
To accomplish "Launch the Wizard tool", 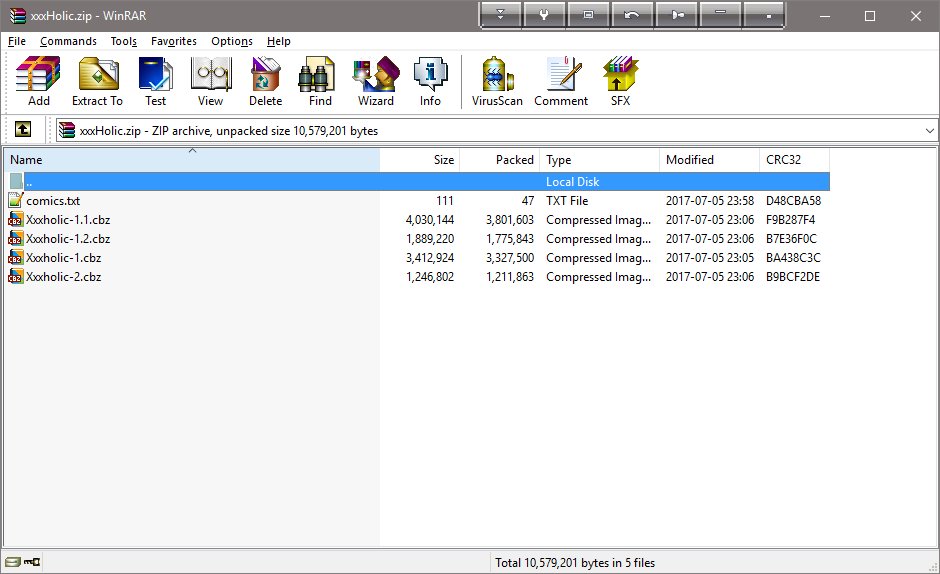I will tap(376, 82).
